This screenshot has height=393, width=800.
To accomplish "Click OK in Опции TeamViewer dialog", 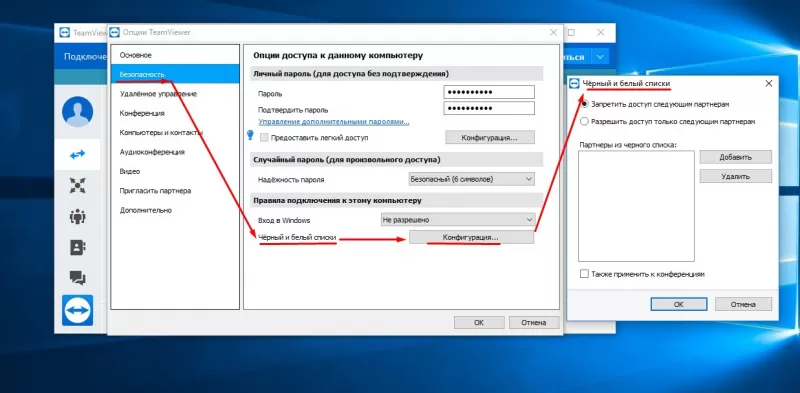I will click(x=479, y=323).
